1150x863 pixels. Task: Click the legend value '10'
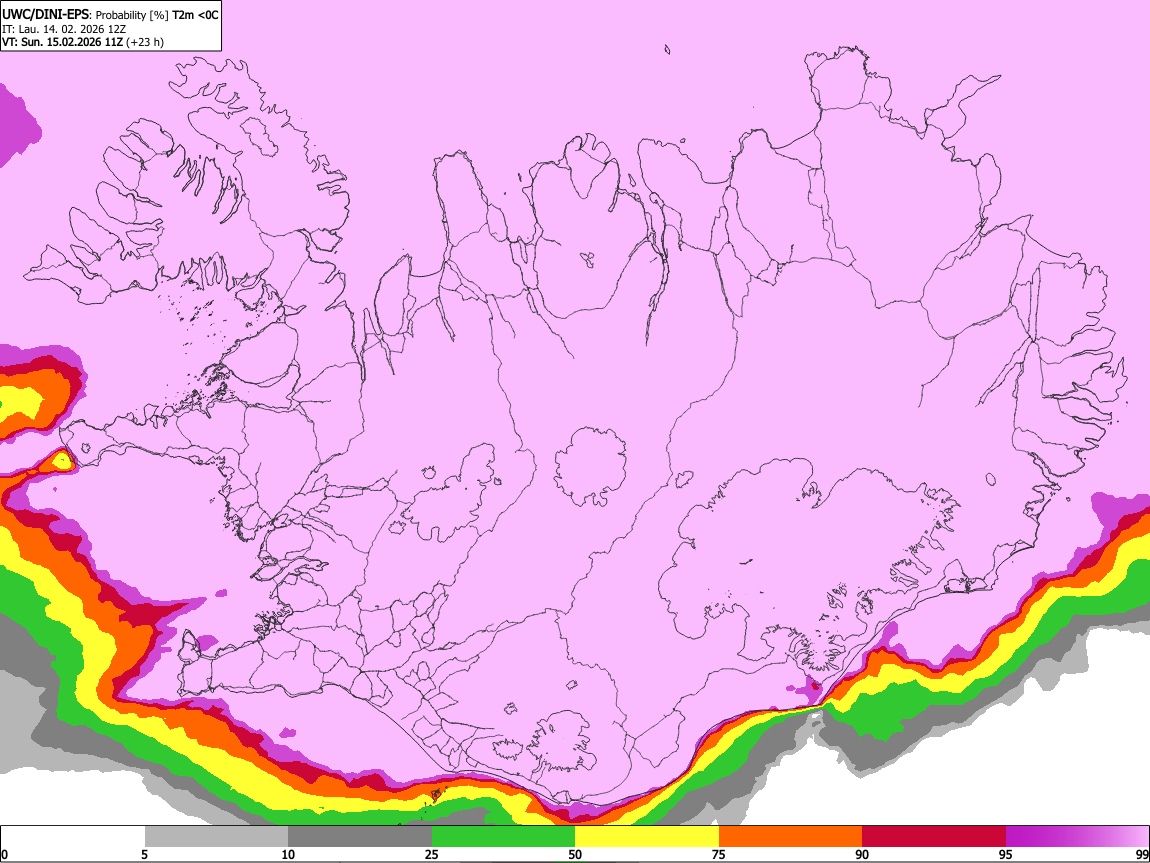[x=288, y=854]
